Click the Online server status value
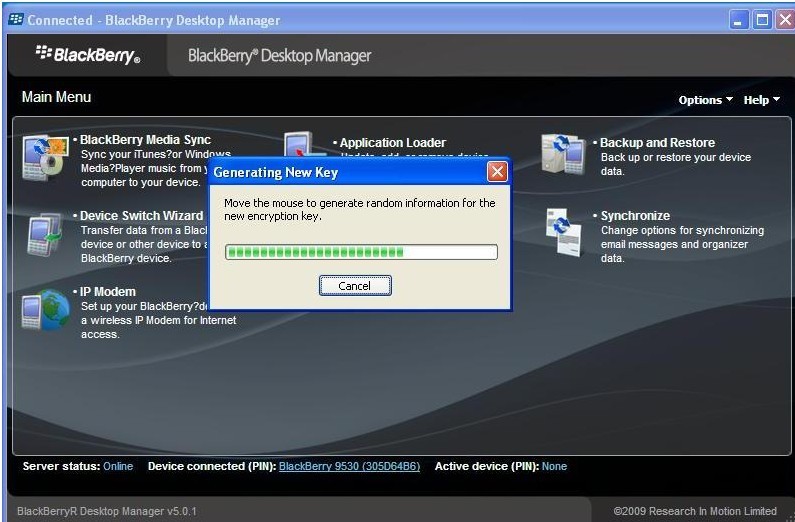795x522 pixels. pyautogui.click(x=118, y=466)
